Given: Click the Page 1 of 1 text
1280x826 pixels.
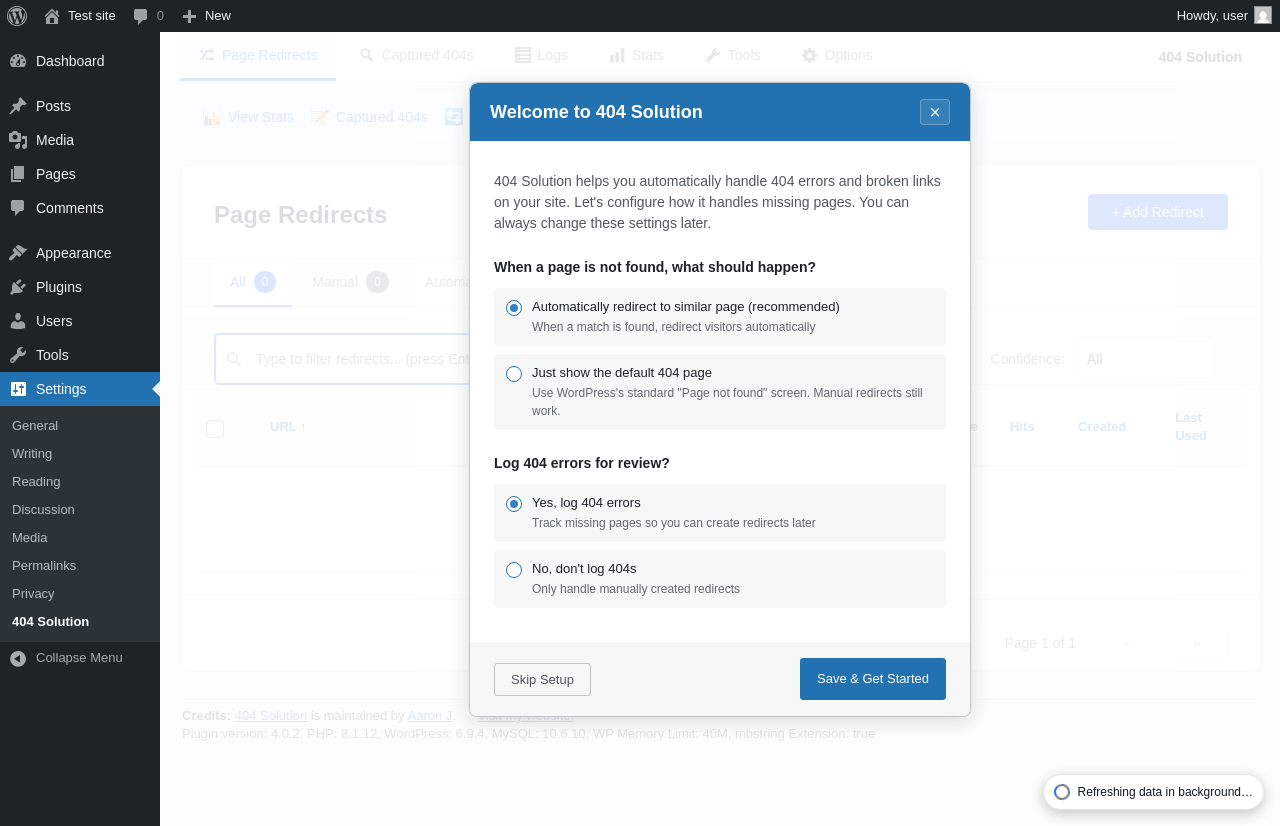Looking at the screenshot, I should tap(1040, 643).
